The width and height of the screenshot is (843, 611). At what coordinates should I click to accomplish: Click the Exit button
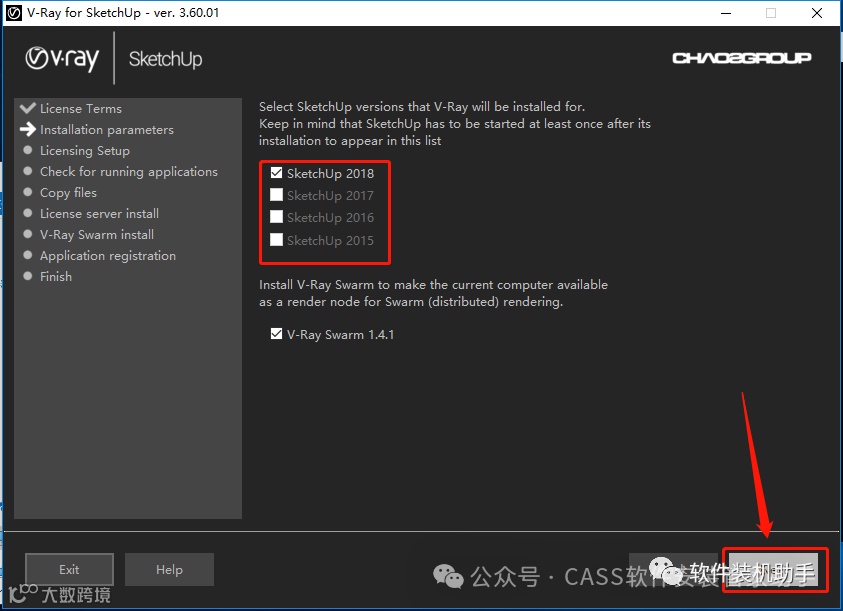tap(69, 570)
